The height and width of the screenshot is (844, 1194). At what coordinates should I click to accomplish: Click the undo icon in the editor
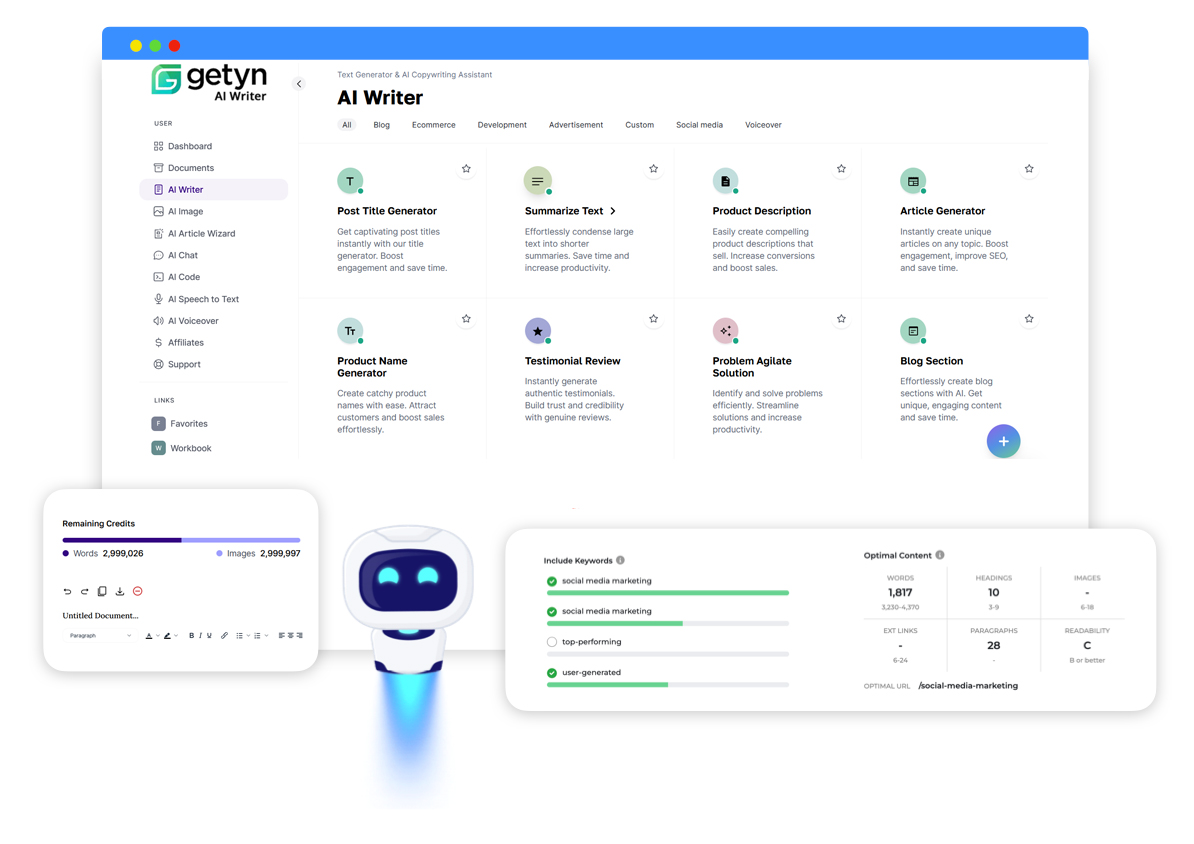tap(68, 591)
